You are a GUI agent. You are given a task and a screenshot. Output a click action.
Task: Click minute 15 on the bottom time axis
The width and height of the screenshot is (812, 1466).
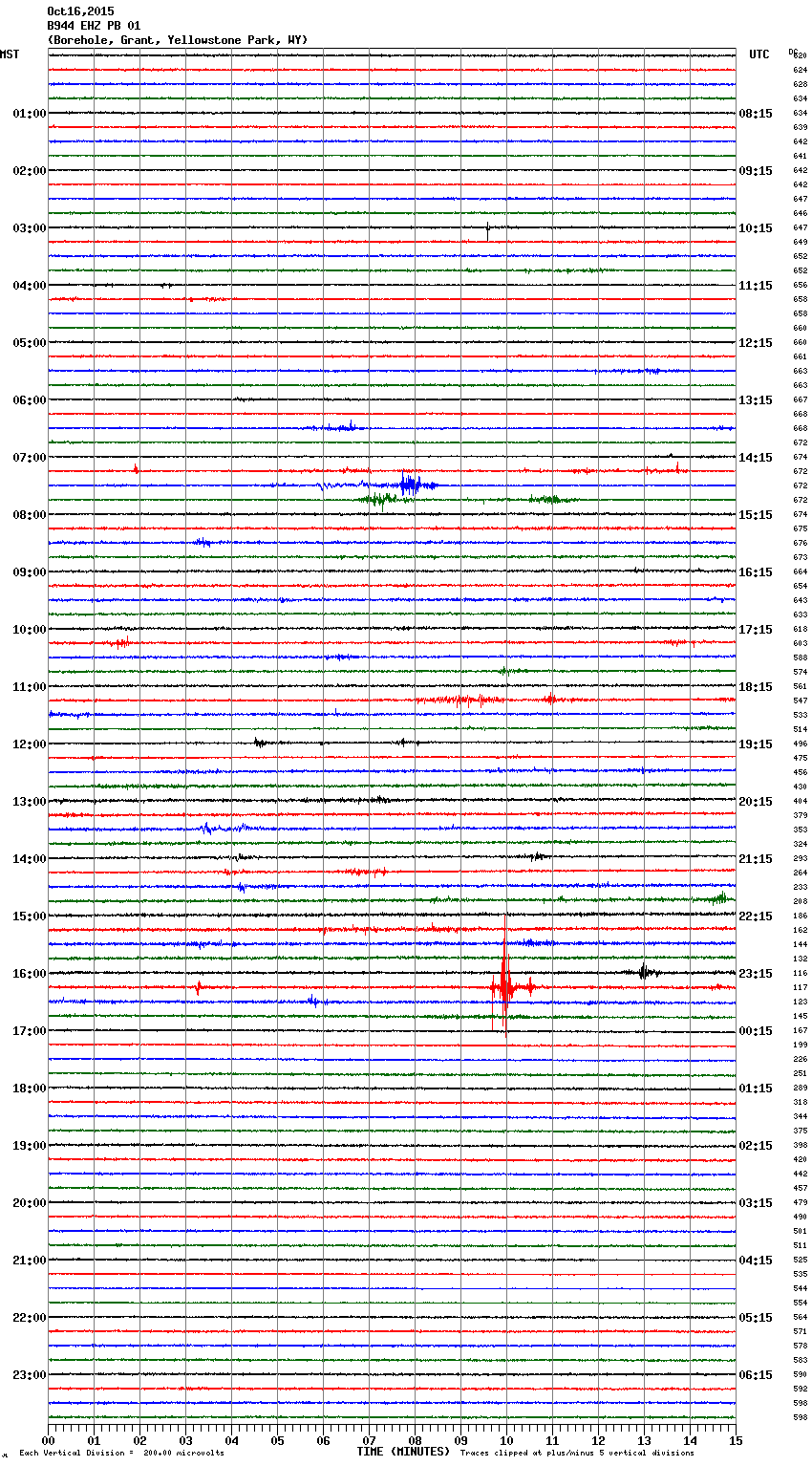pyautogui.click(x=736, y=1440)
